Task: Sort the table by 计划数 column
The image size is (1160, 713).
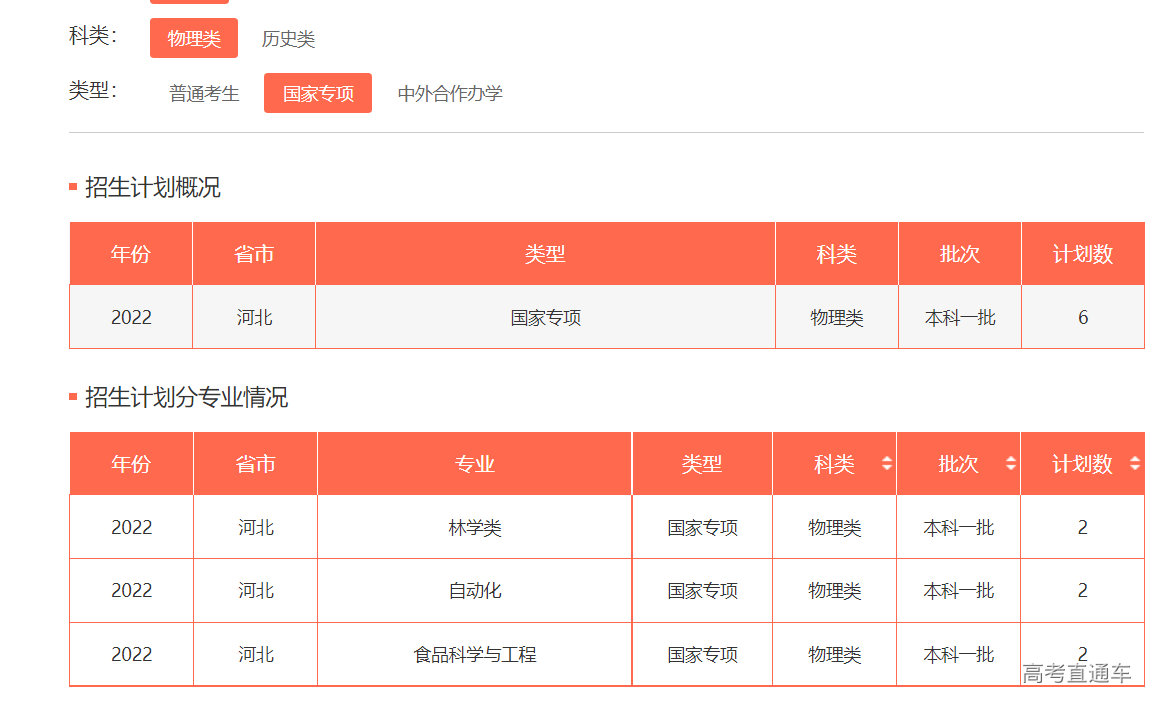Action: coord(1135,463)
